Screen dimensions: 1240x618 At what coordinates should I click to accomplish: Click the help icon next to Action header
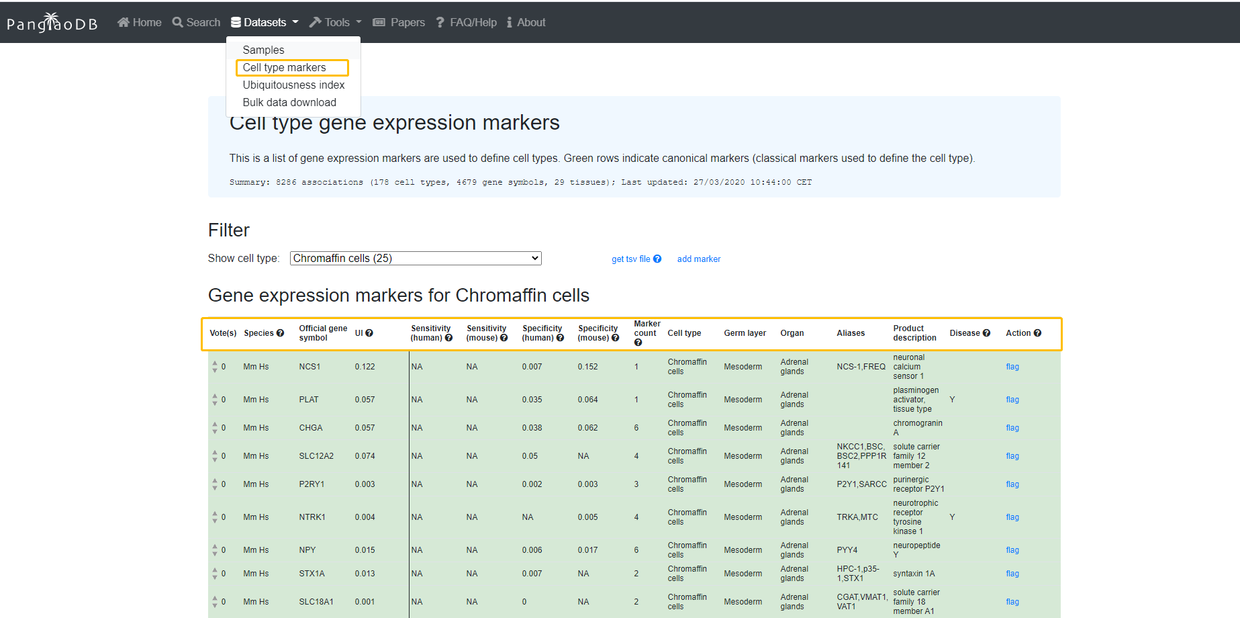(x=1037, y=333)
